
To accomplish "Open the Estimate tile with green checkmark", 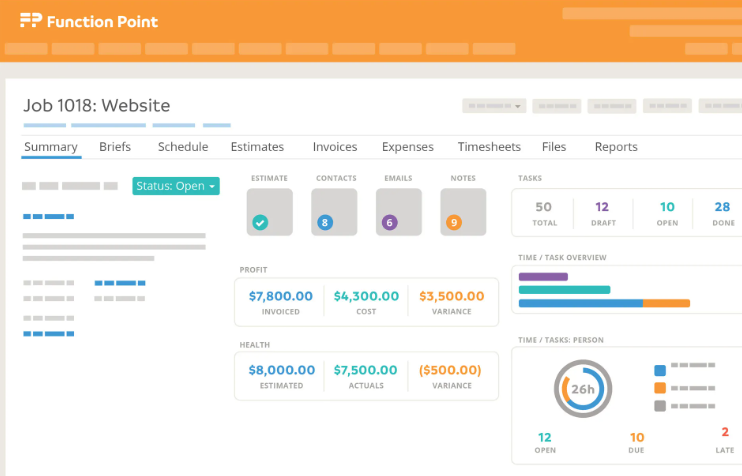I will tap(270, 212).
